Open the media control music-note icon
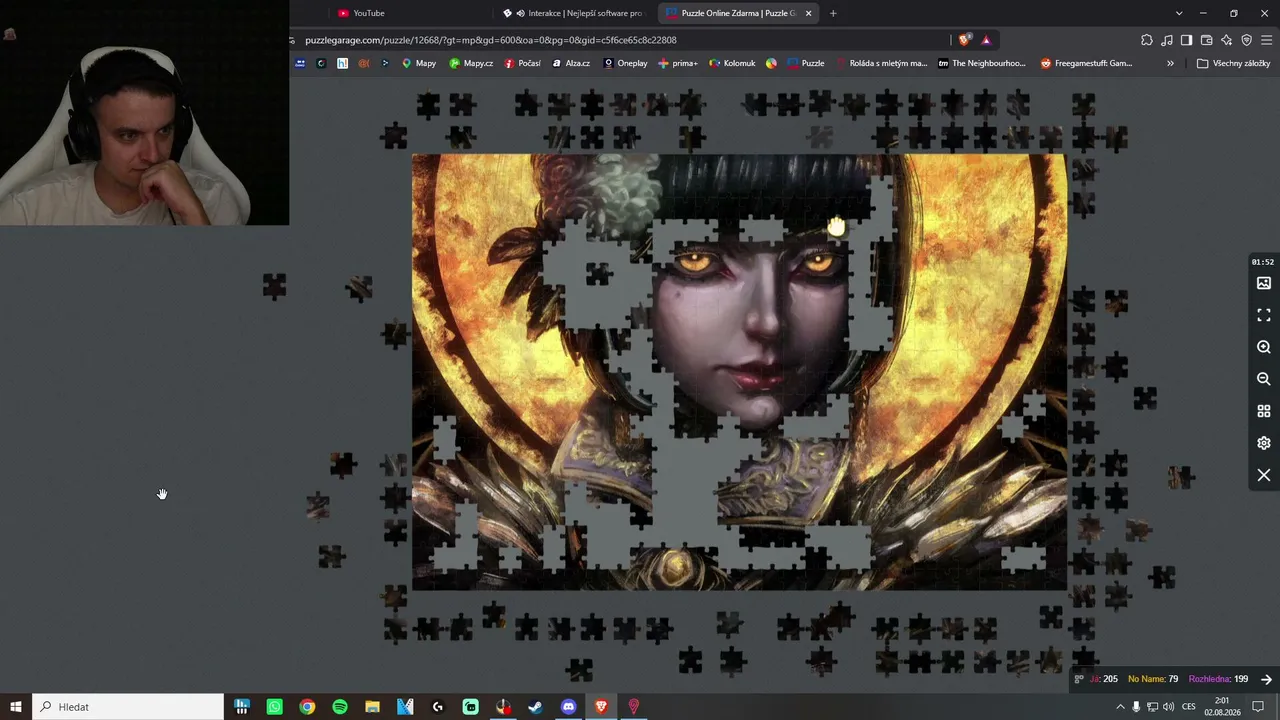The width and height of the screenshot is (1280, 720). point(1167,40)
